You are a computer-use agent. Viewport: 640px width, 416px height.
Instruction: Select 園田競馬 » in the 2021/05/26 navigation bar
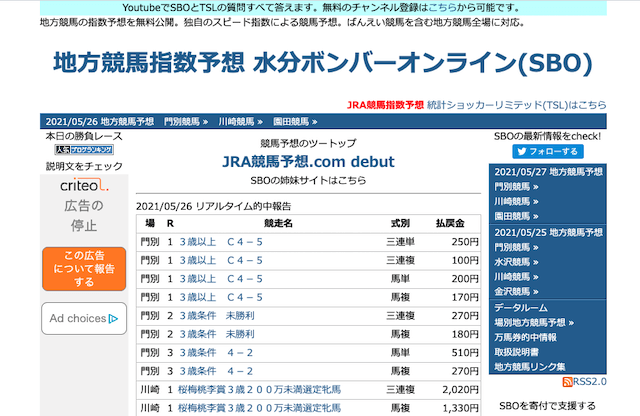[295, 122]
